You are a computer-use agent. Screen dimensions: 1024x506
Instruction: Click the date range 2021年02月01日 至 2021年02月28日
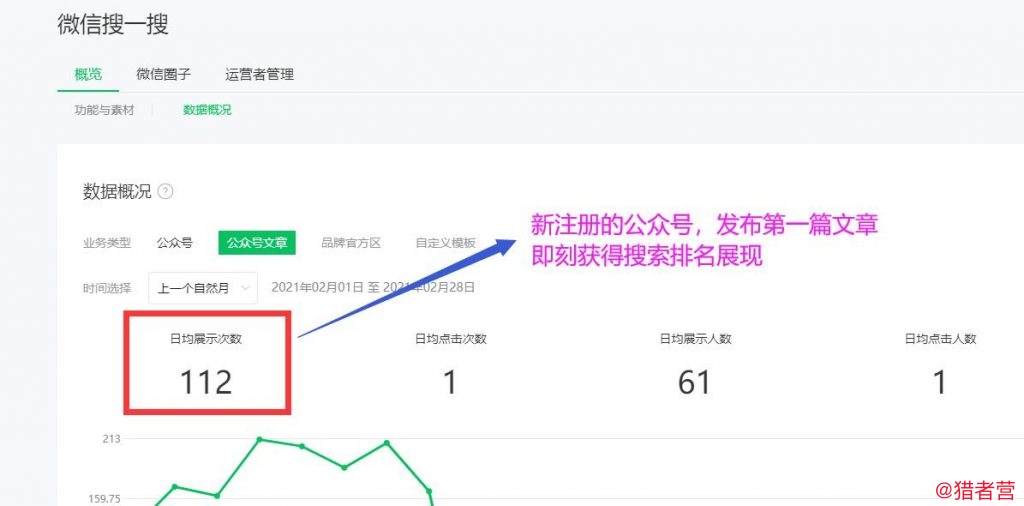tap(373, 287)
